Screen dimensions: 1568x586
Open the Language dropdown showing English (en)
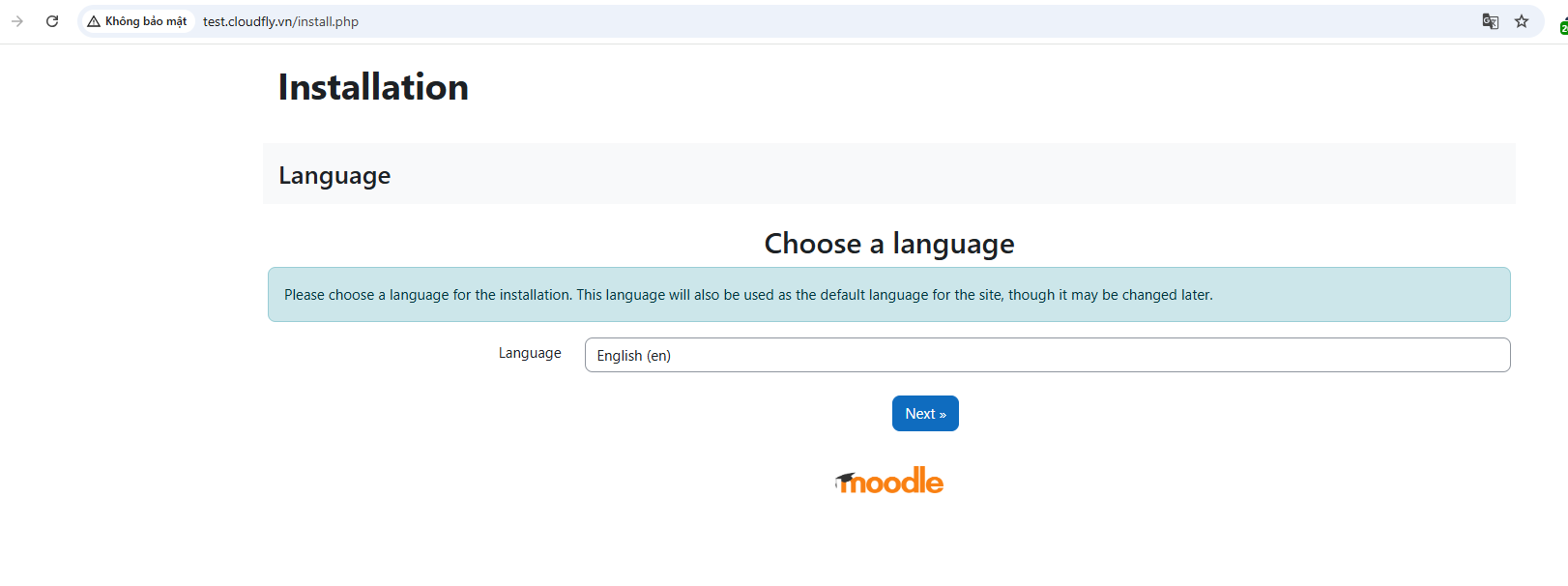pyautogui.click(x=1047, y=355)
